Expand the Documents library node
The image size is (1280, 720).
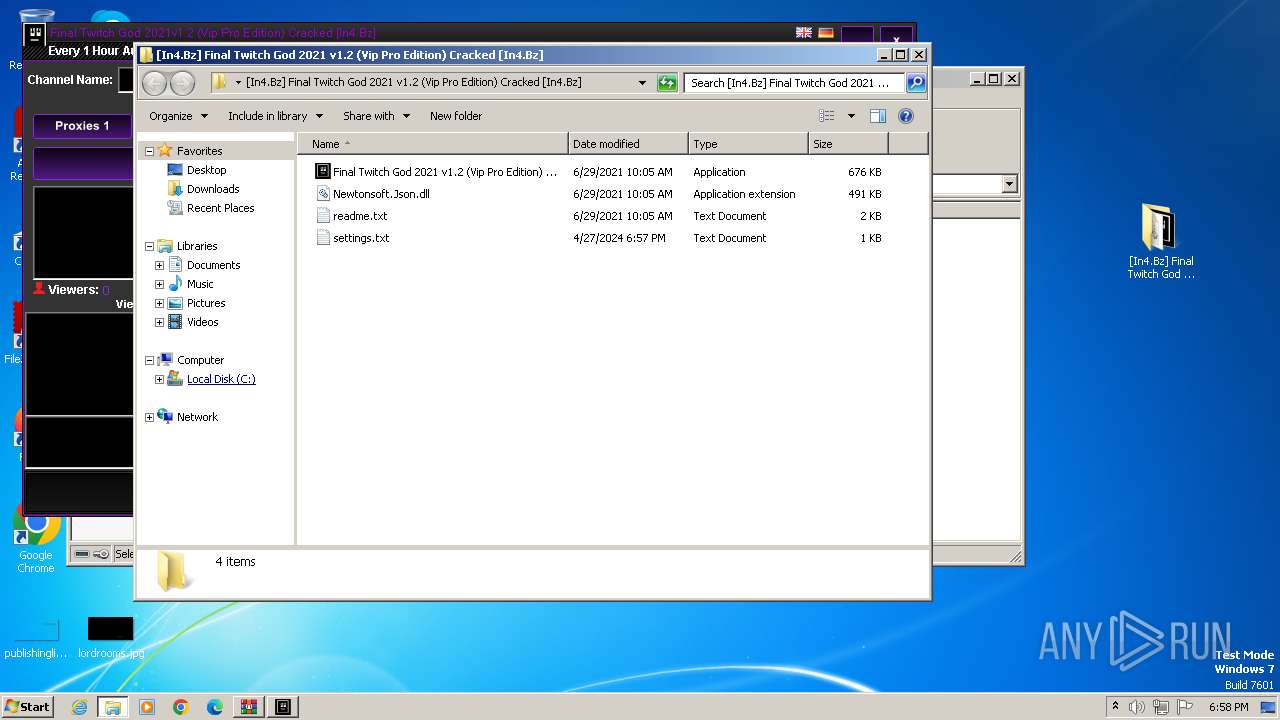pyautogui.click(x=159, y=265)
